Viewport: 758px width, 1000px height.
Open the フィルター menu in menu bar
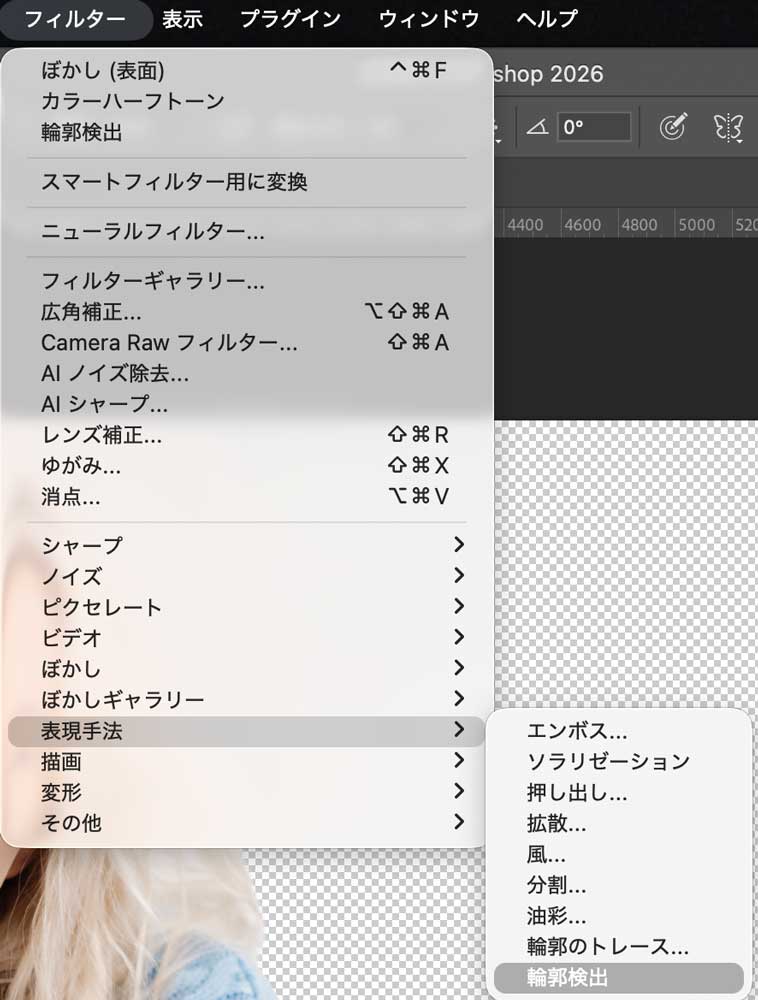click(75, 19)
